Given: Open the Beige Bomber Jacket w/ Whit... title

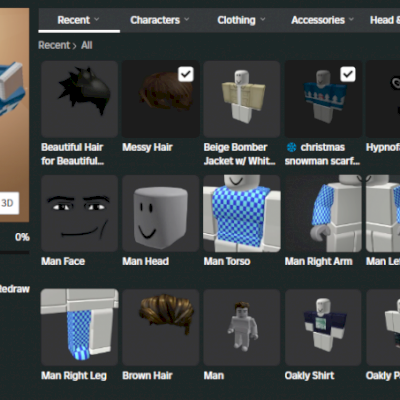Looking at the screenshot, I should [240, 154].
